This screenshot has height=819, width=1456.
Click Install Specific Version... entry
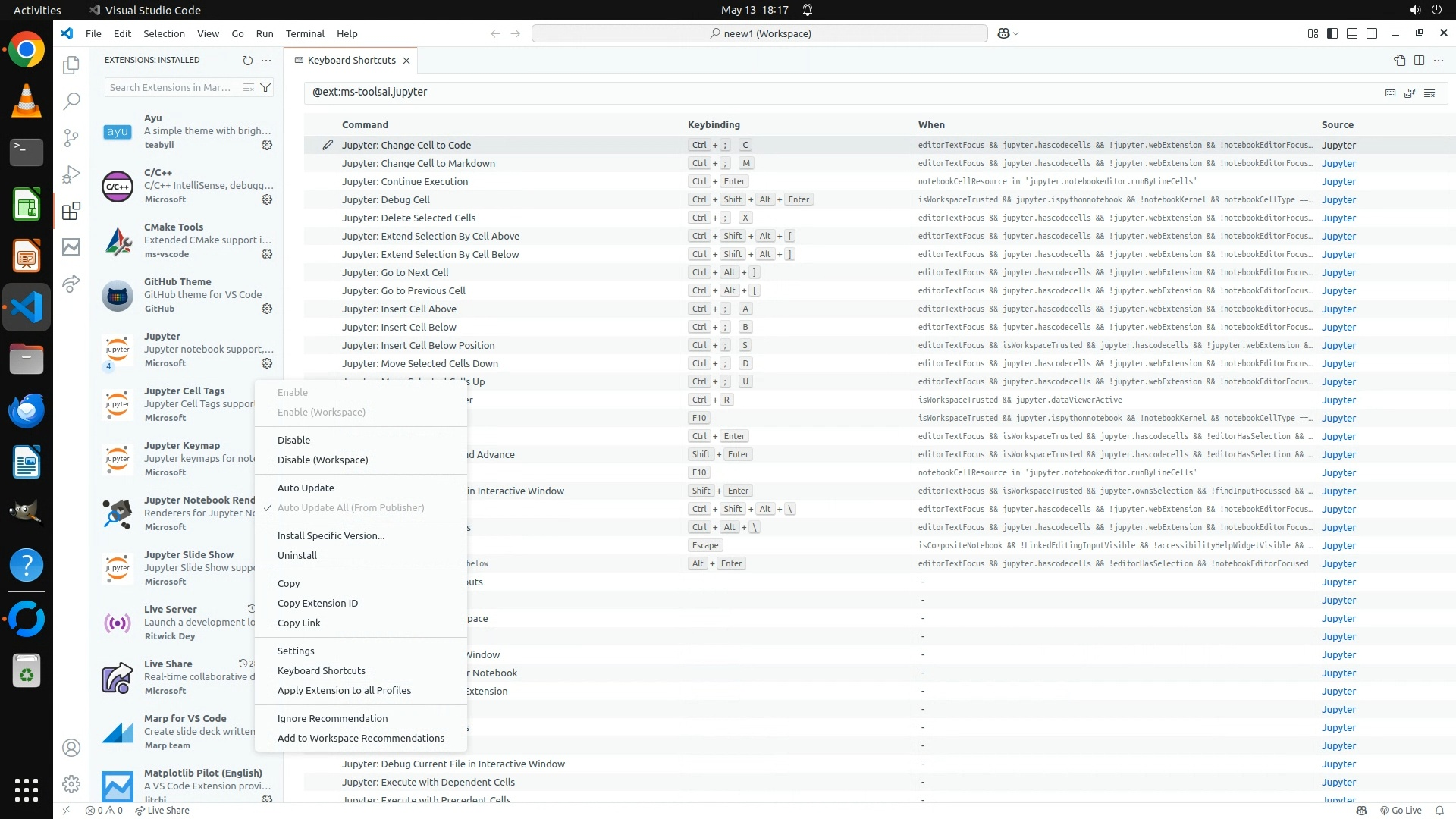[331, 536]
